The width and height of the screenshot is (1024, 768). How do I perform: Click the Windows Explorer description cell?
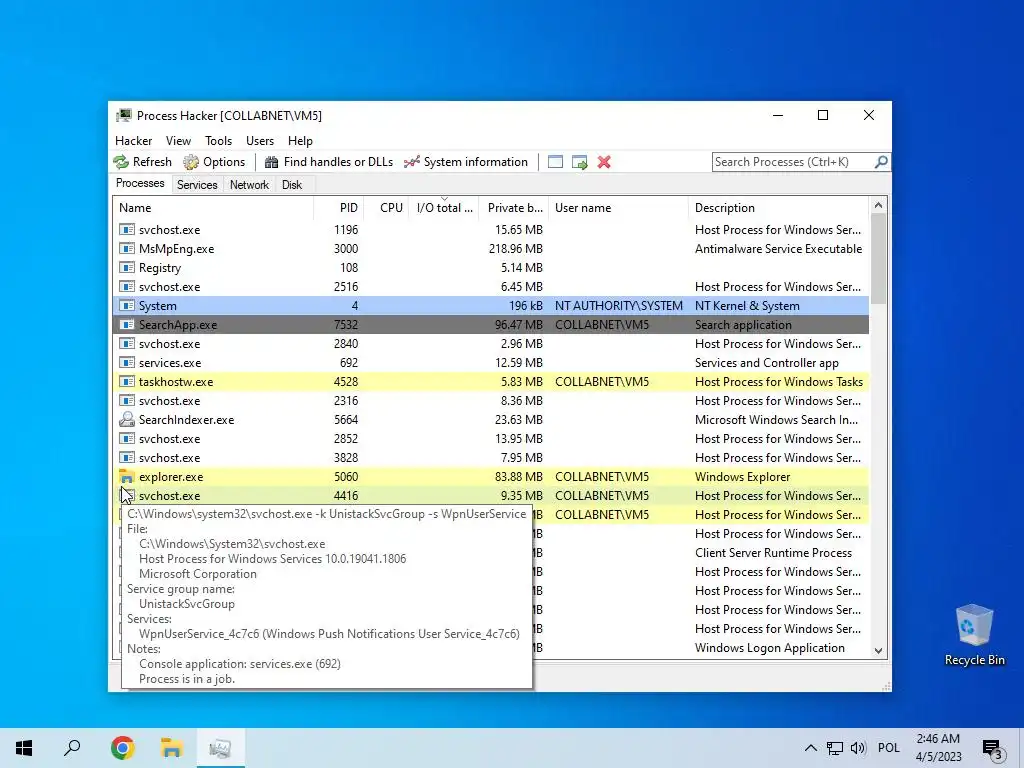tap(743, 477)
